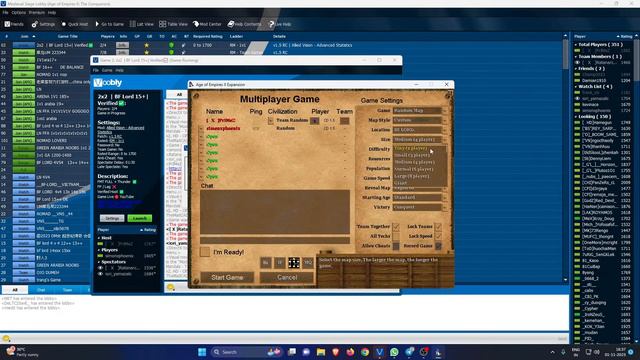640x360 pixels.
Task: Collapse the Friends group in the player panel
Action: pyautogui.click(x=576, y=69)
